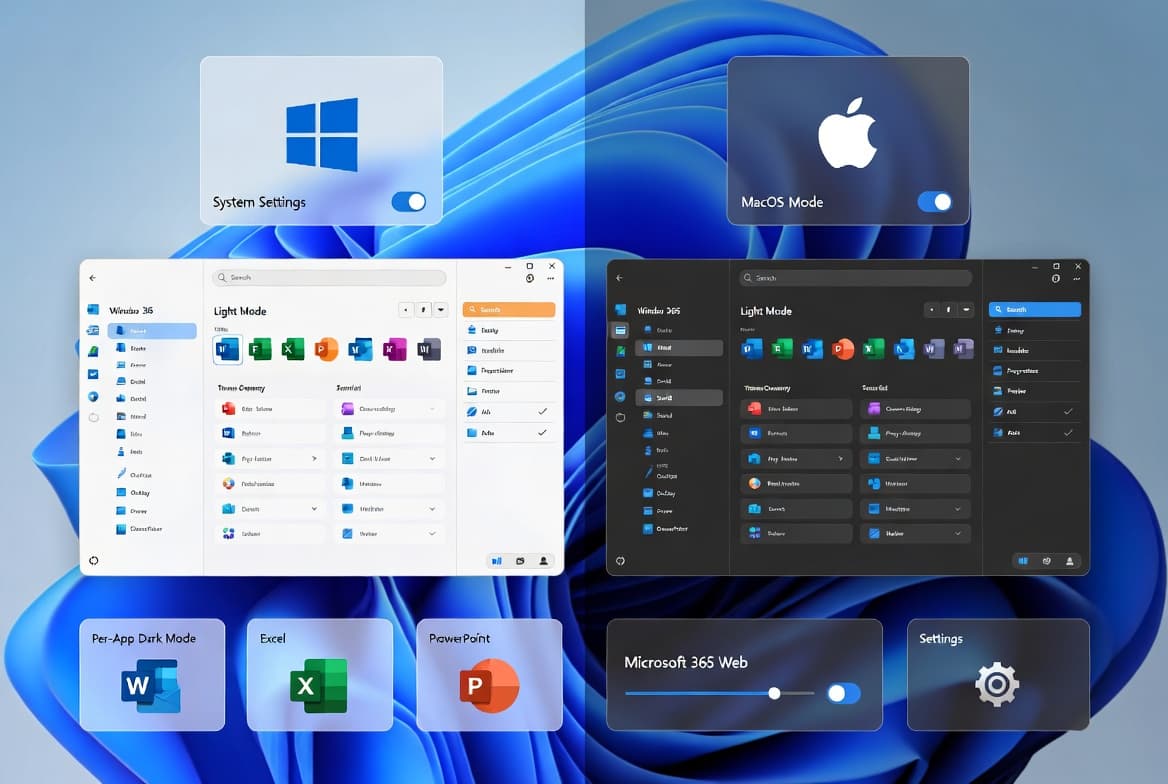Expand chevron on last right-column row in dark window

[958, 534]
